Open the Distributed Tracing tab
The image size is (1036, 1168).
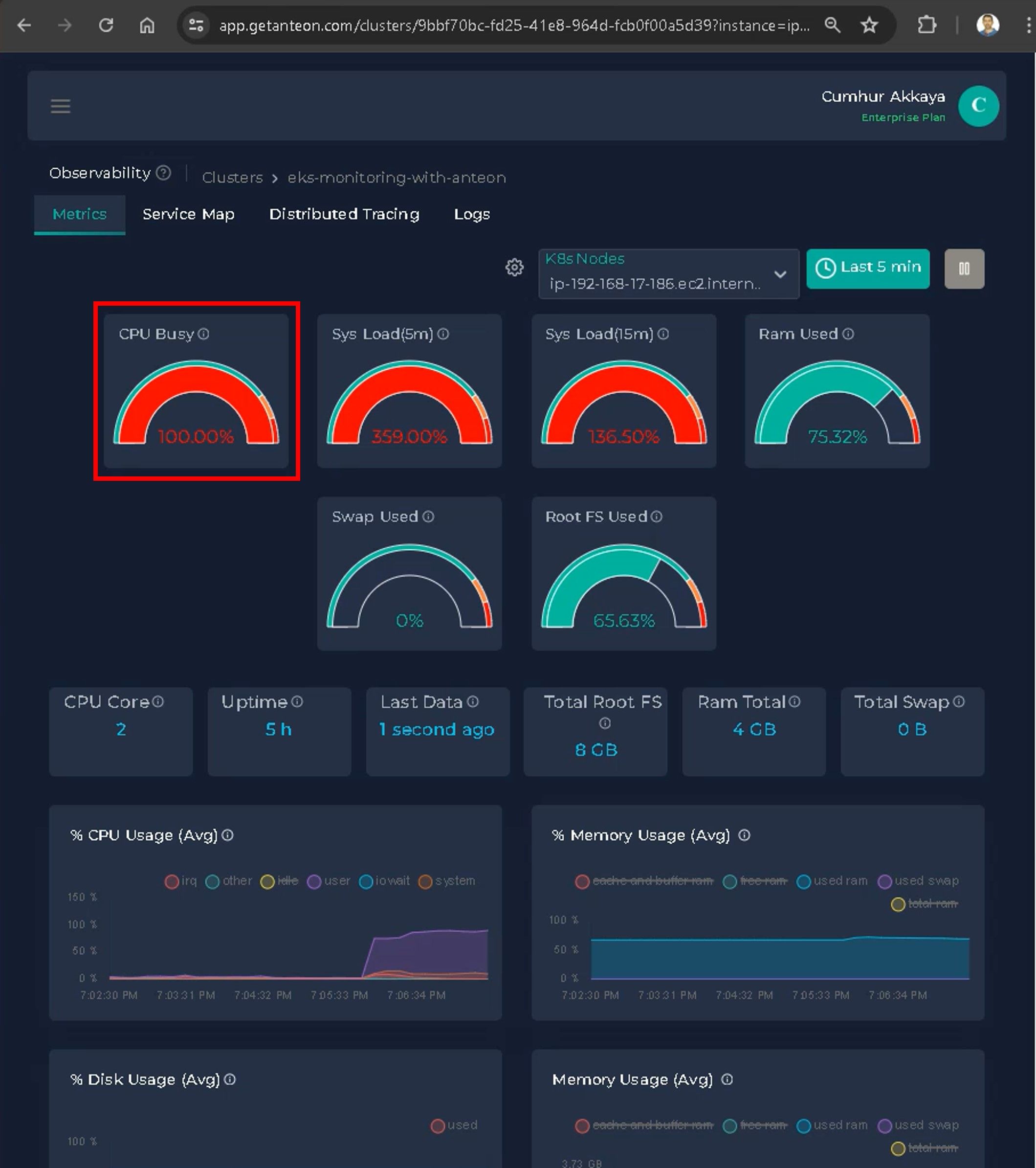click(x=344, y=214)
